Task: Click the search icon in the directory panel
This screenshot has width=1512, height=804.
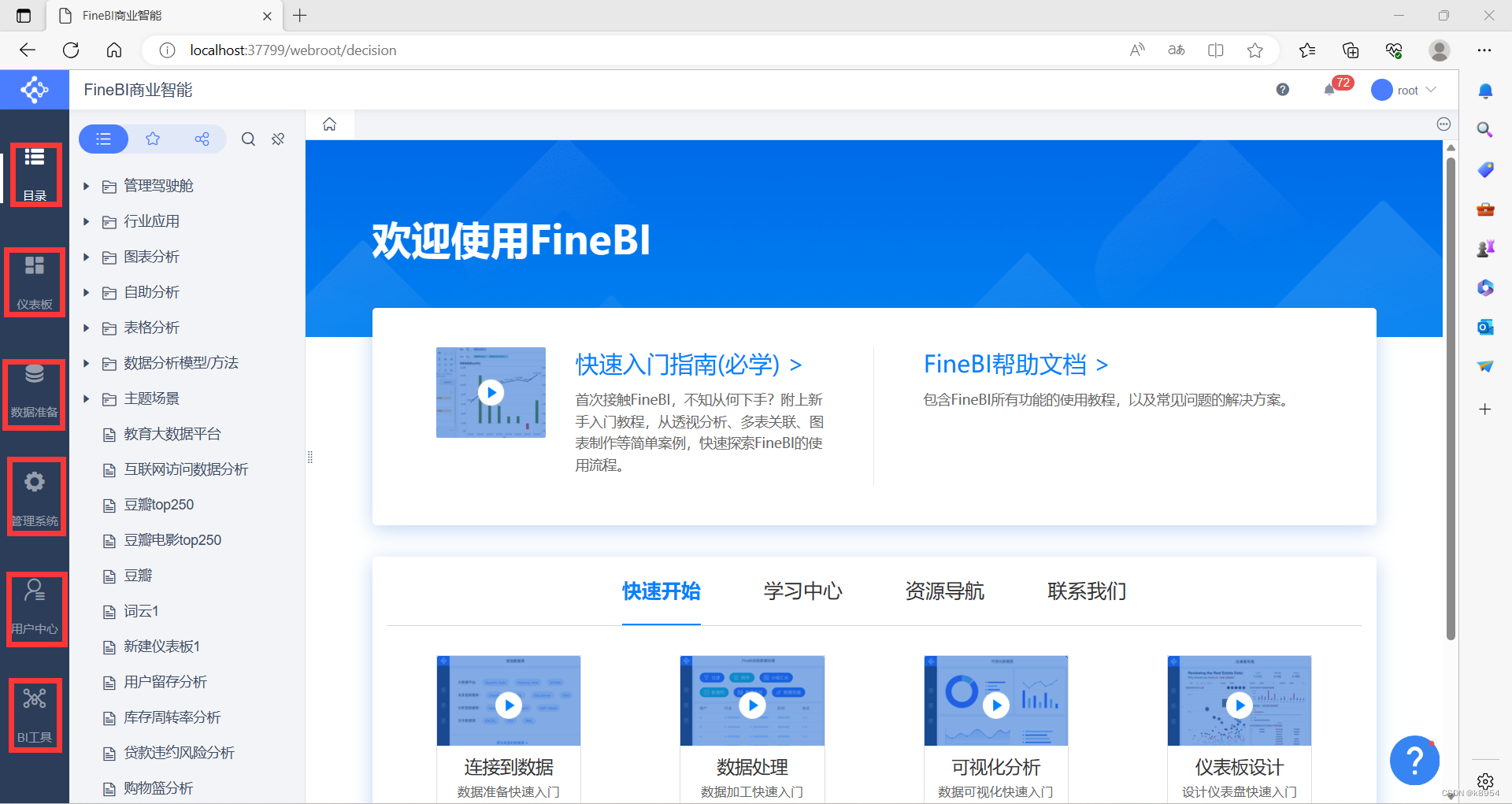Action: click(248, 139)
